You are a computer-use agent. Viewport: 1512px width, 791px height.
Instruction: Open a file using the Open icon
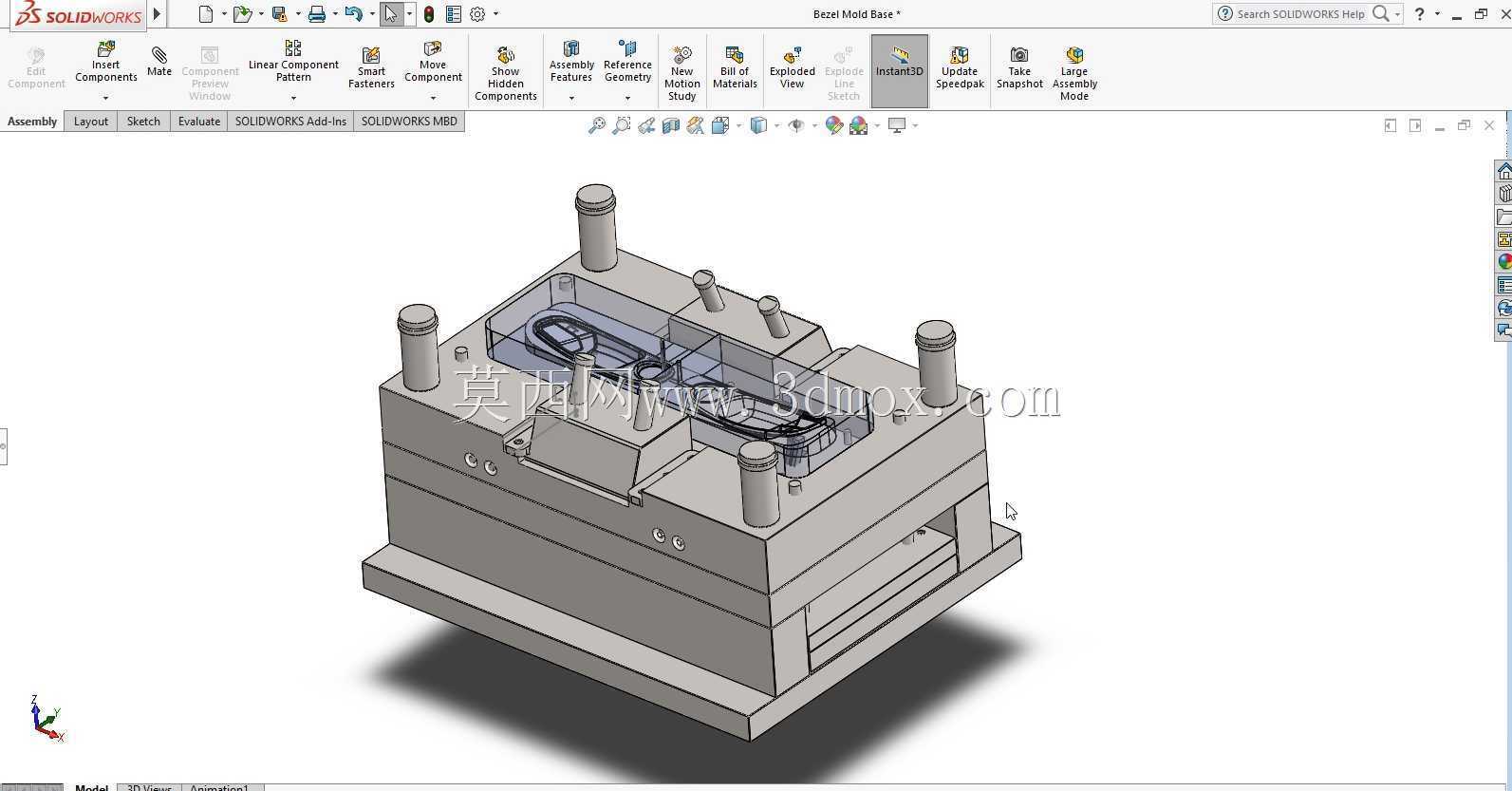(243, 14)
